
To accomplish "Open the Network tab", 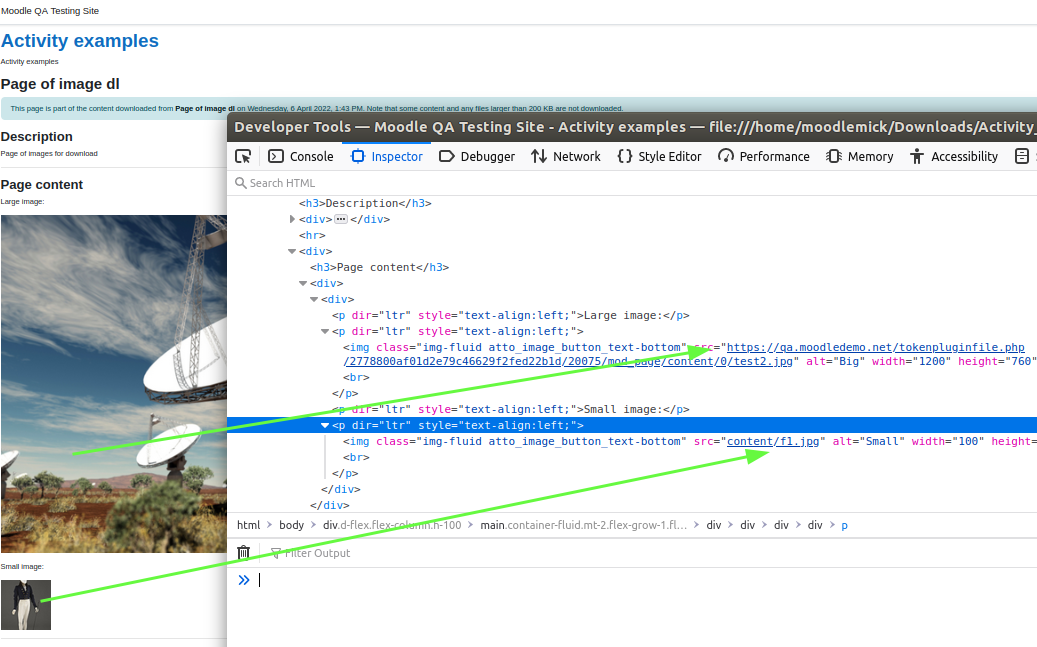I will pyautogui.click(x=565, y=157).
